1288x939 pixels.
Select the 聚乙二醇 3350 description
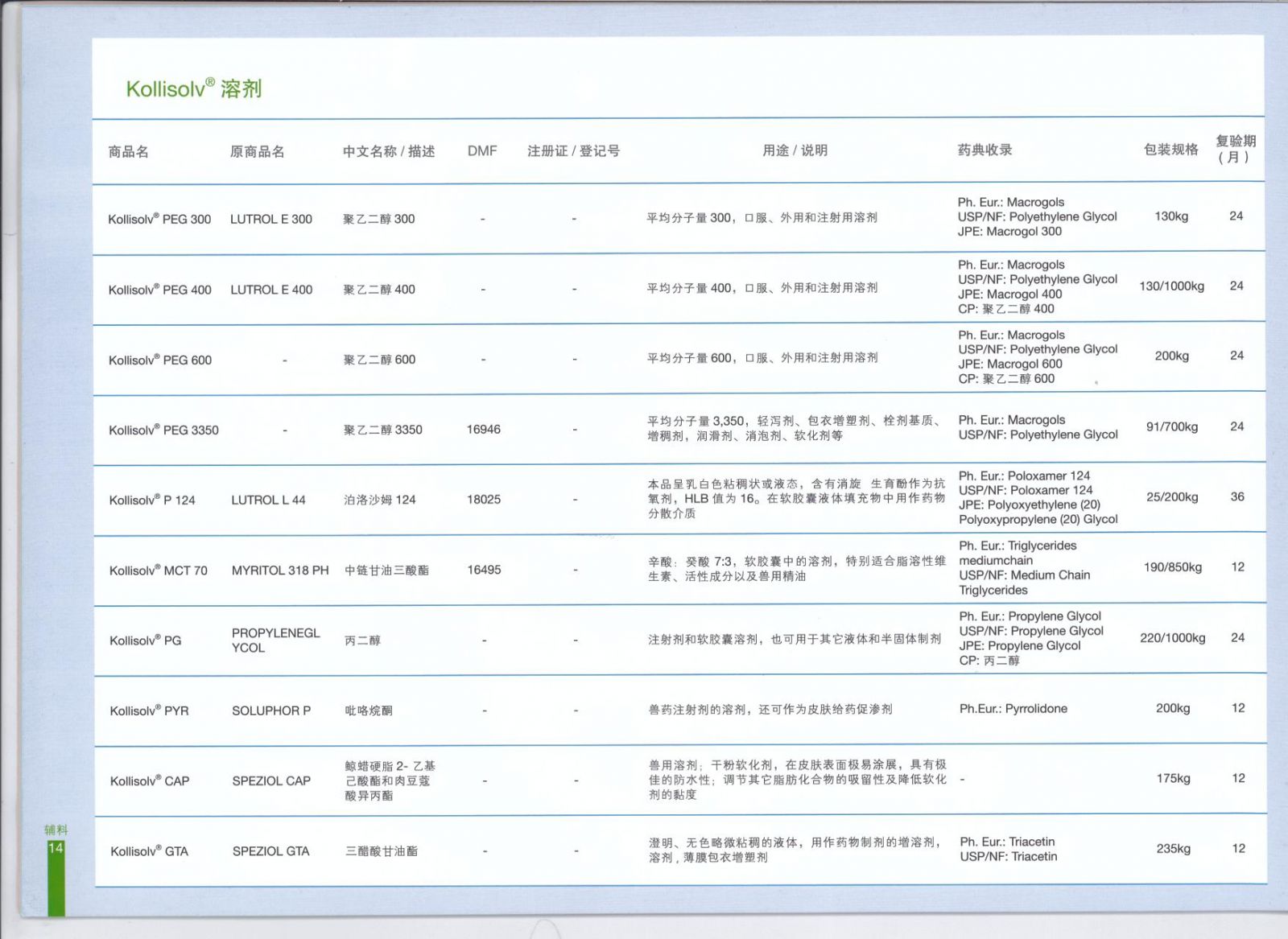(383, 430)
